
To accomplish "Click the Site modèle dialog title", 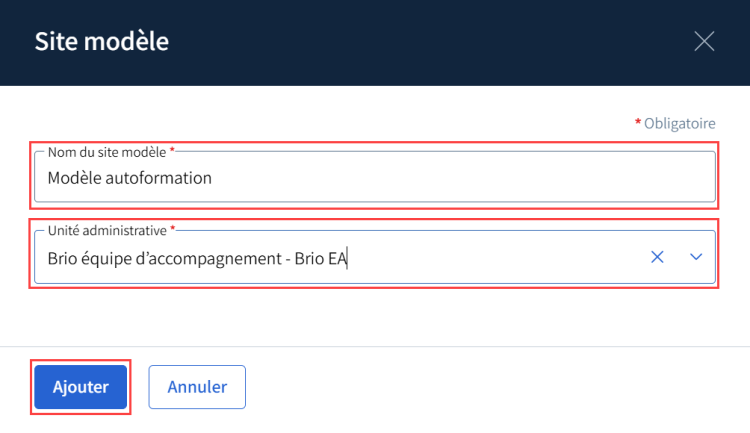I will 101,41.
